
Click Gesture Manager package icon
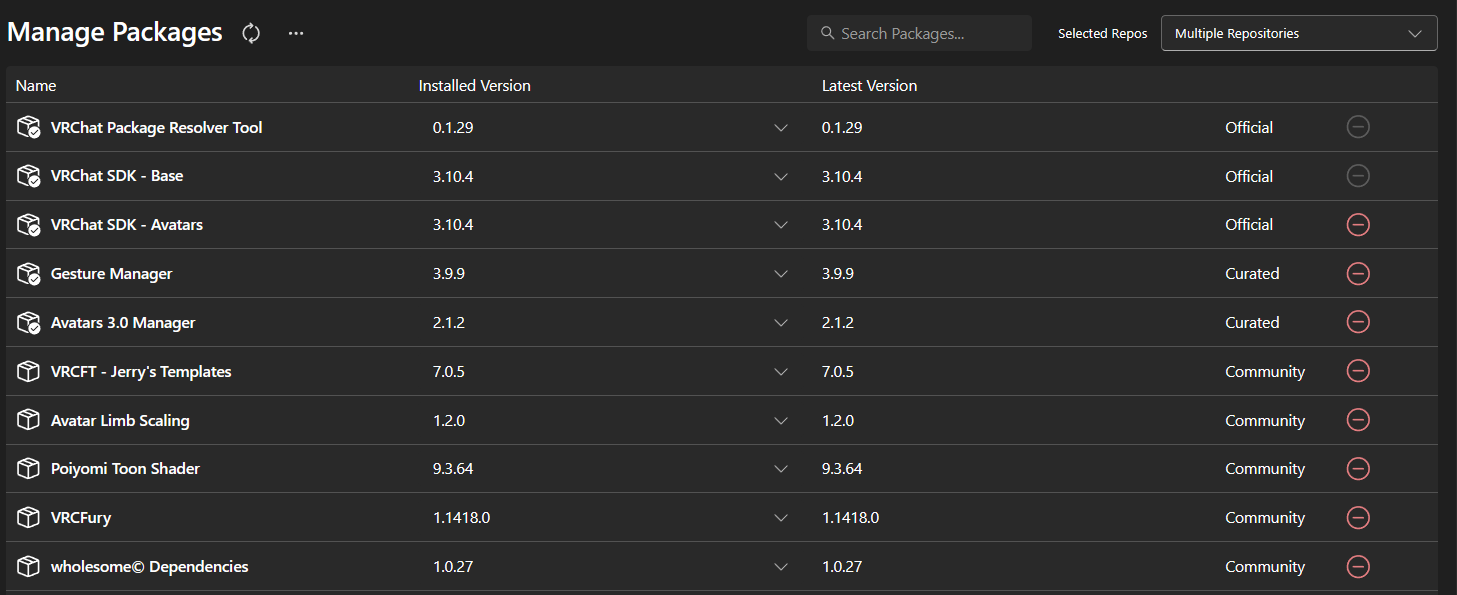pyautogui.click(x=29, y=273)
